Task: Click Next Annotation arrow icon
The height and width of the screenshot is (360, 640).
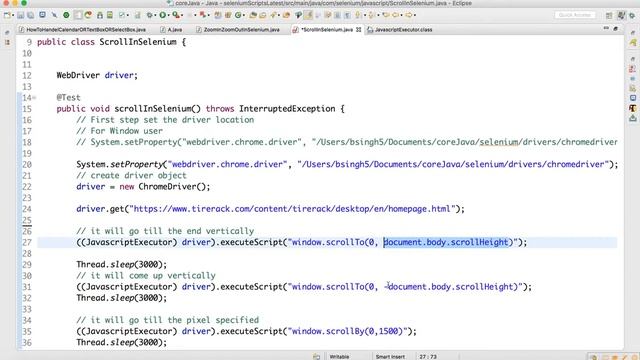Action: tap(357, 15)
